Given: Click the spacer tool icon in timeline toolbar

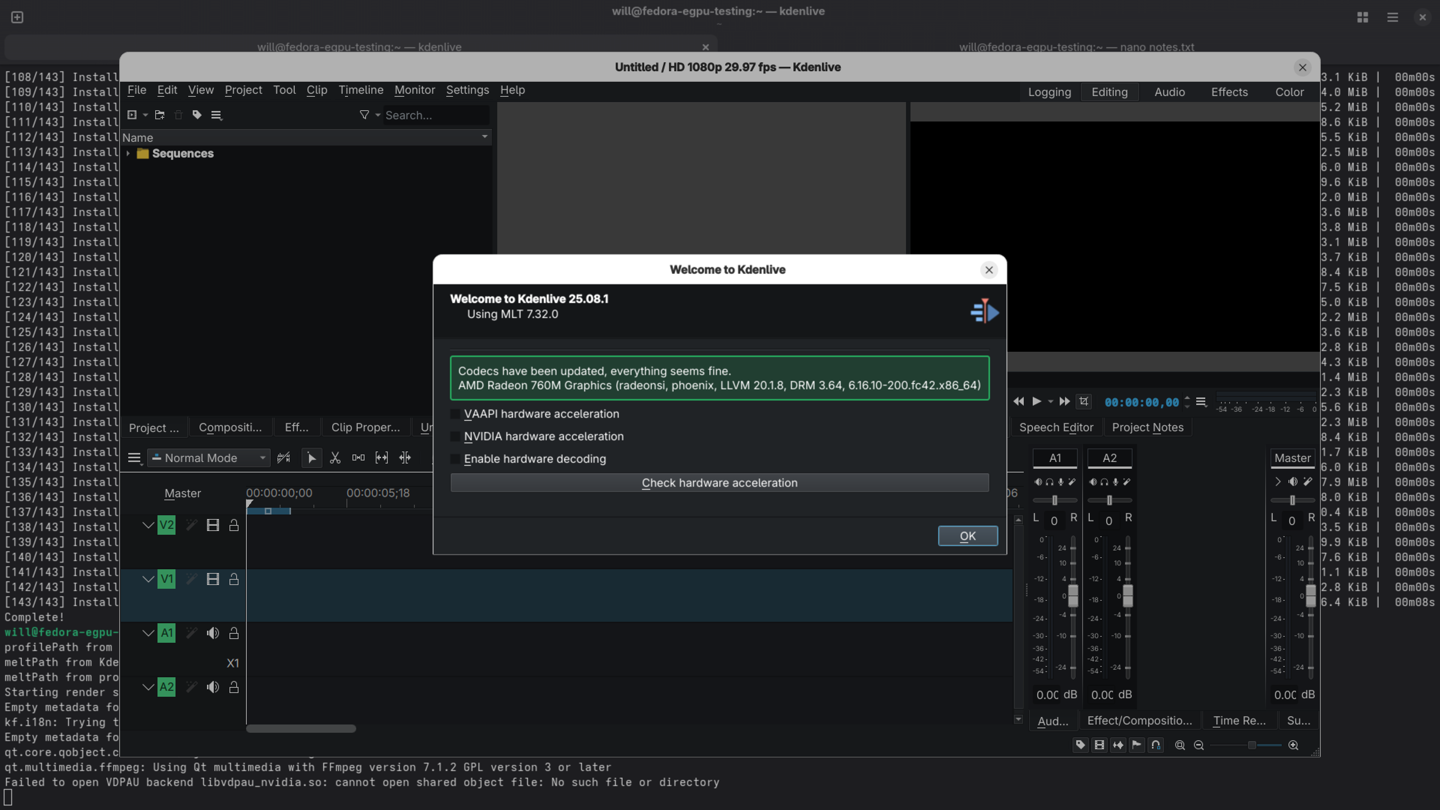Looking at the screenshot, I should (x=358, y=458).
